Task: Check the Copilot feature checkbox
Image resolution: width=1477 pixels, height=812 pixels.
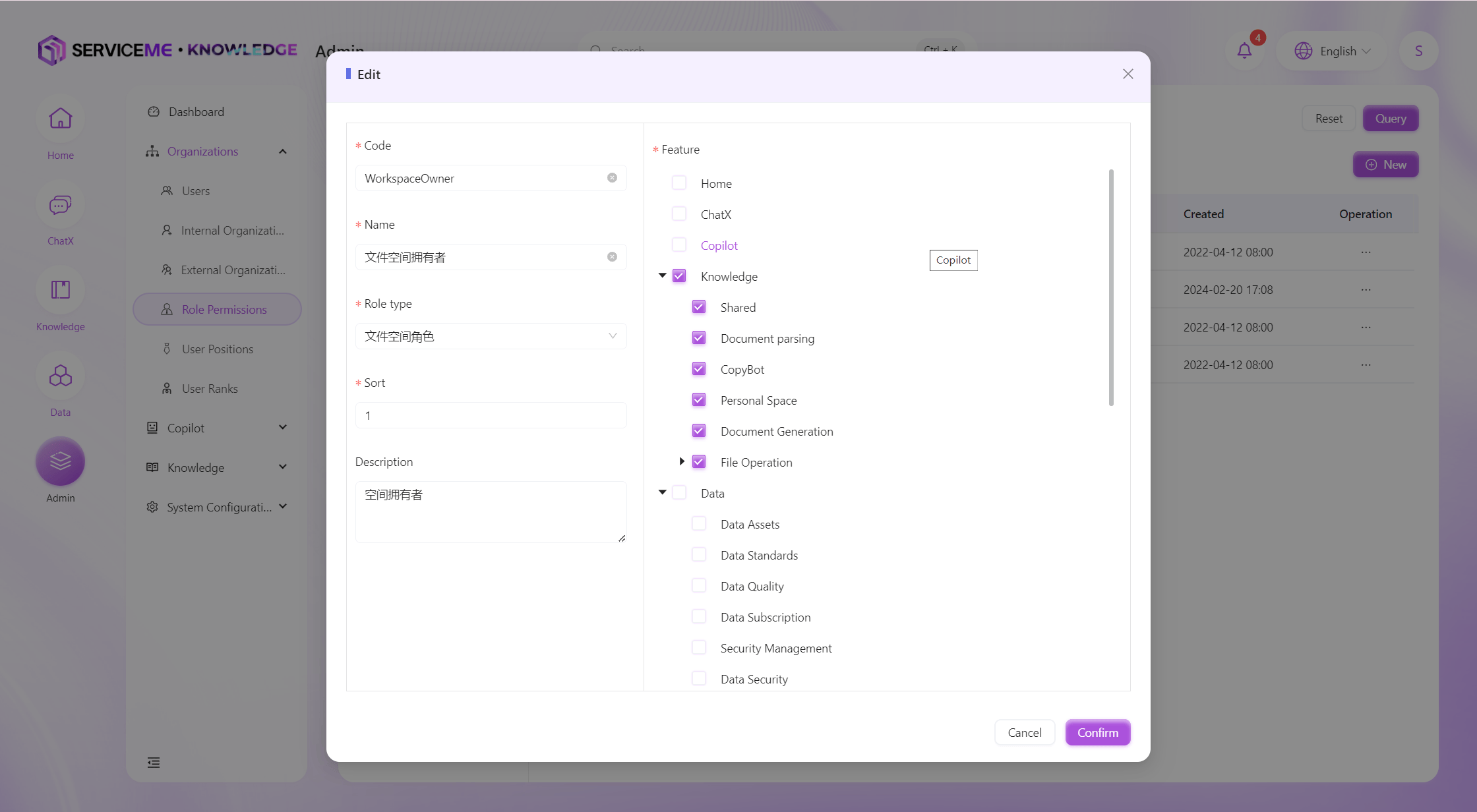Action: [x=679, y=245]
